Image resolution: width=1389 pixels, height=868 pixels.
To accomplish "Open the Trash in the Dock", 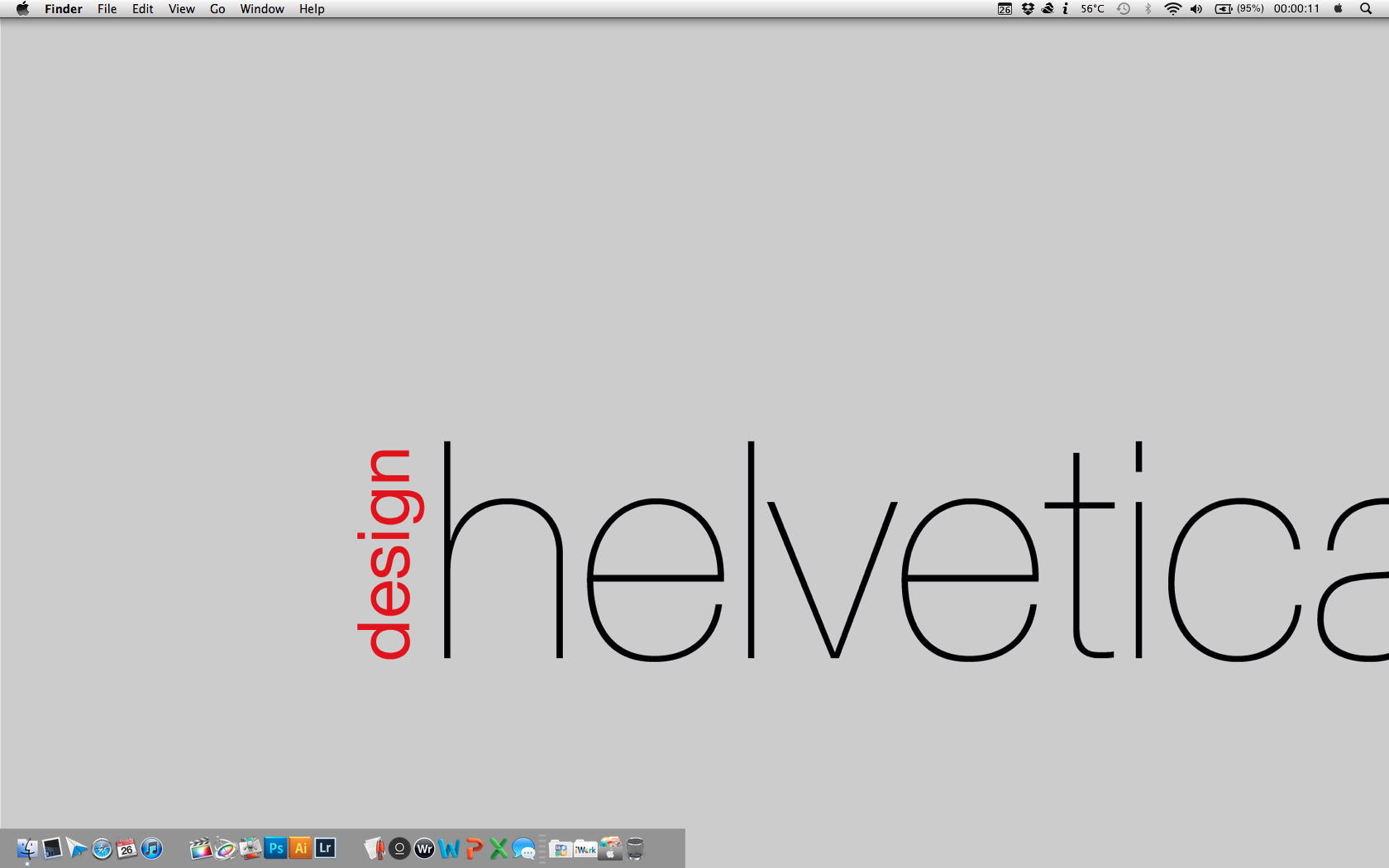I will point(635,849).
